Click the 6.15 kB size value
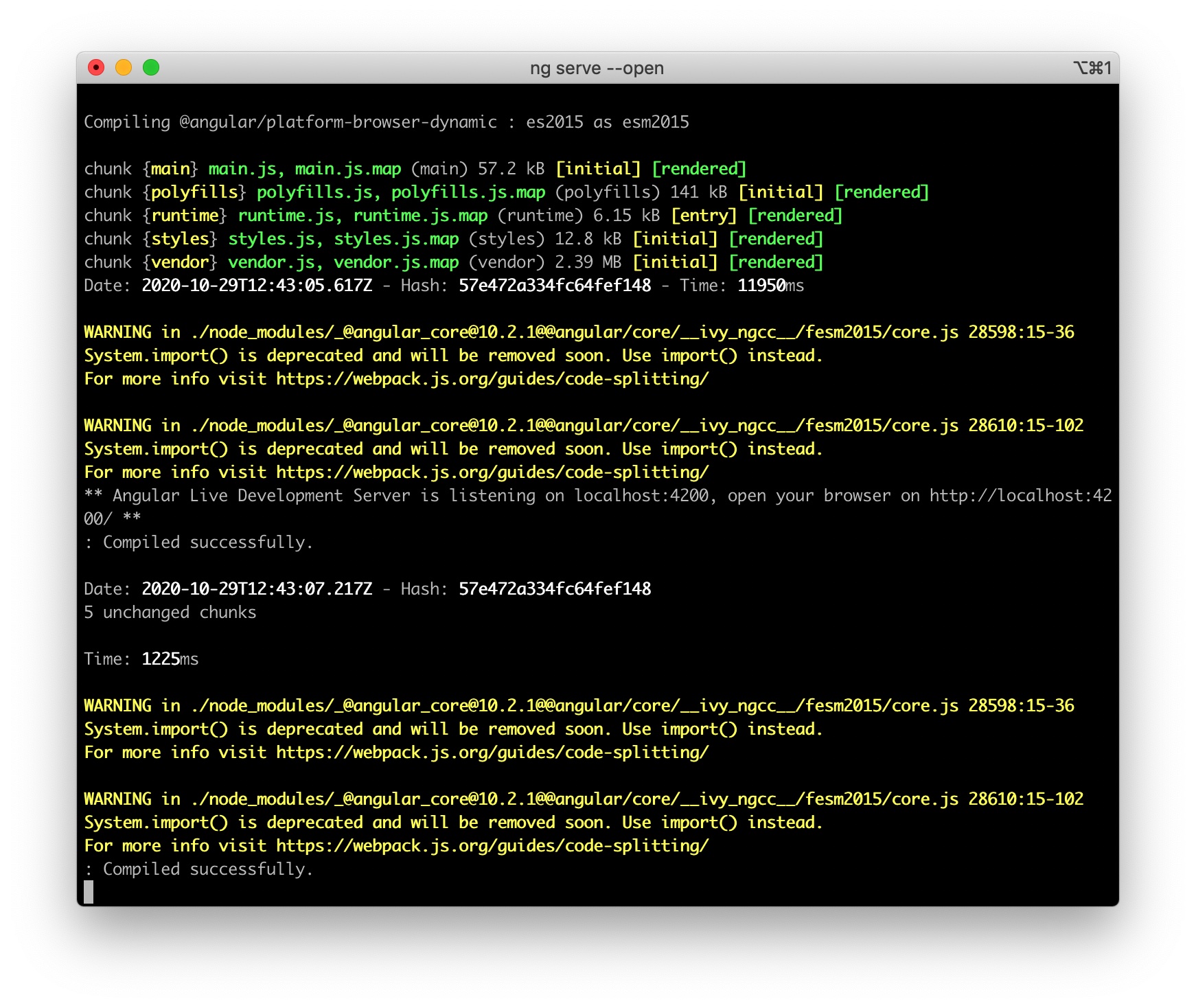This screenshot has height=1008, width=1196. pyautogui.click(x=627, y=216)
